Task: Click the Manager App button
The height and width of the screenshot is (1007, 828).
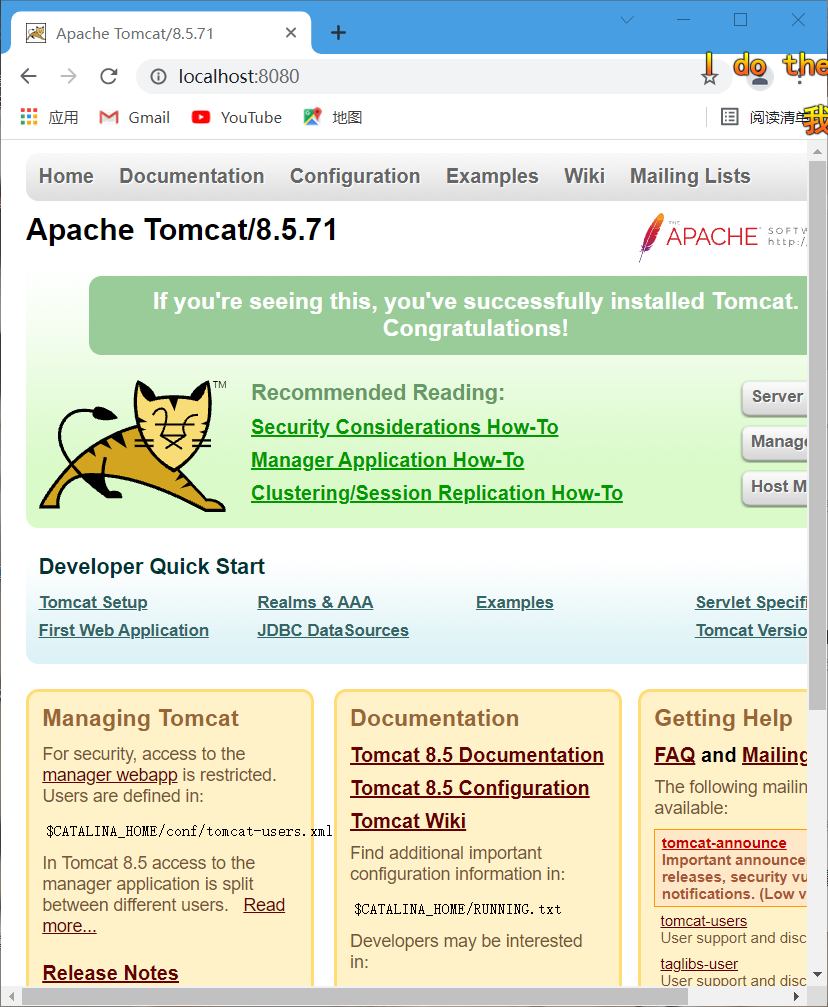Action: pos(775,441)
